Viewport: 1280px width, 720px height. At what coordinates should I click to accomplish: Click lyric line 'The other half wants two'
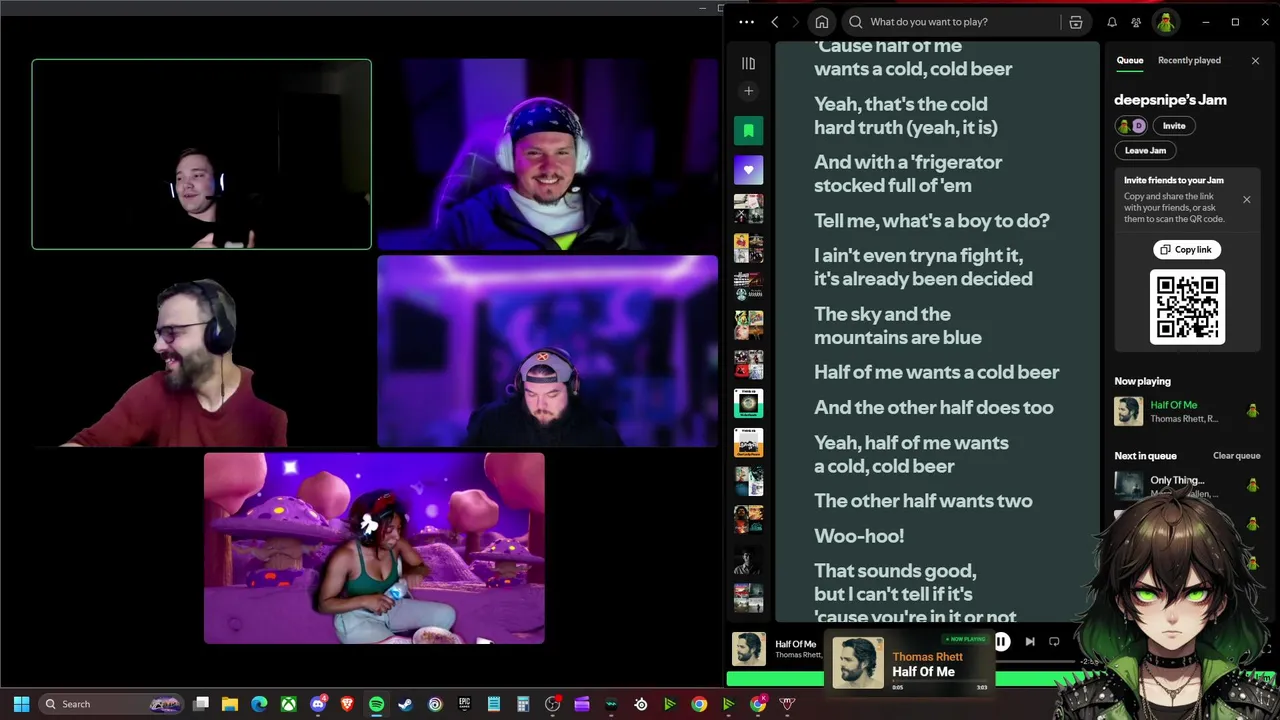pyautogui.click(x=923, y=501)
